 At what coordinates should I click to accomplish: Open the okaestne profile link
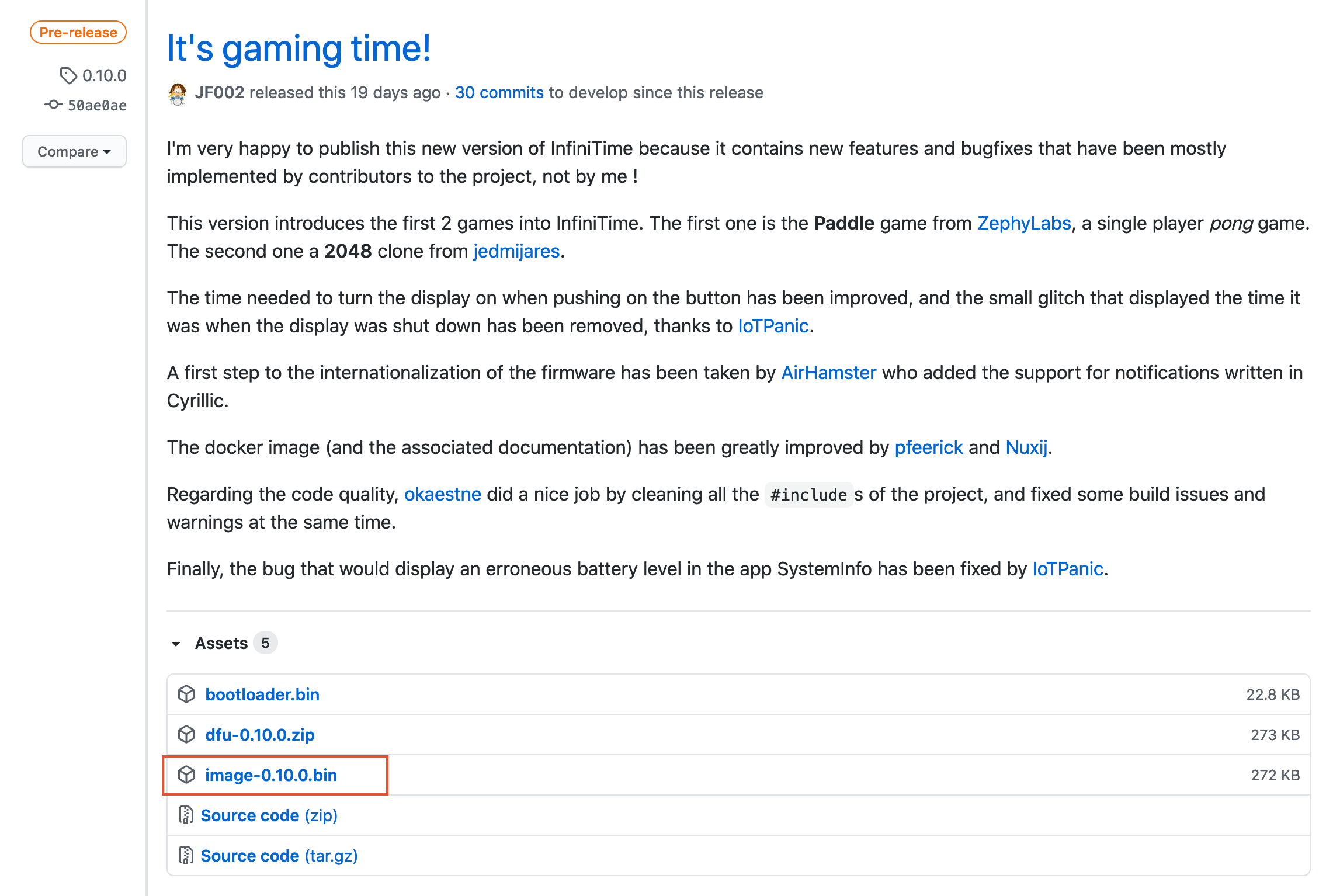(442, 494)
